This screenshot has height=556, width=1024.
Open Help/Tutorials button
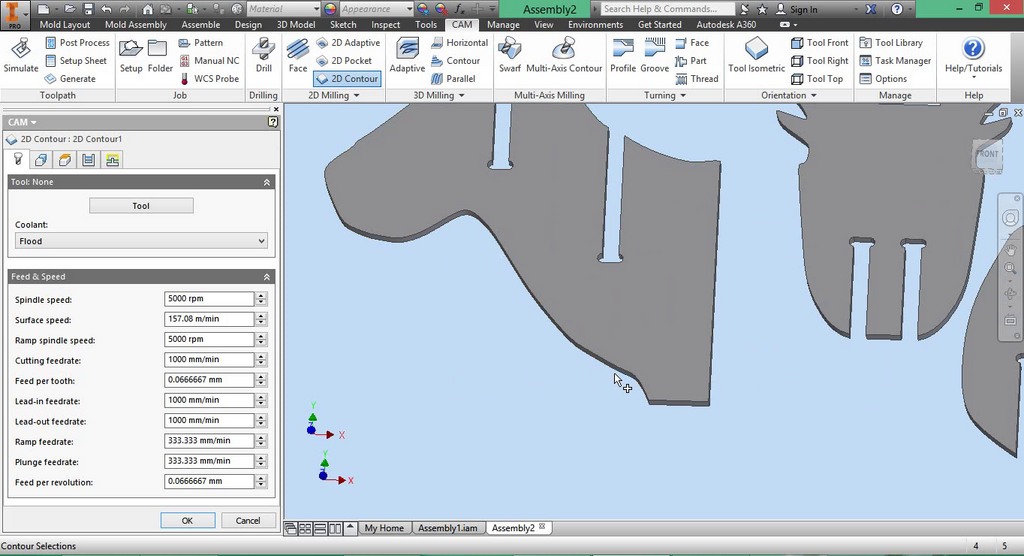(x=973, y=57)
